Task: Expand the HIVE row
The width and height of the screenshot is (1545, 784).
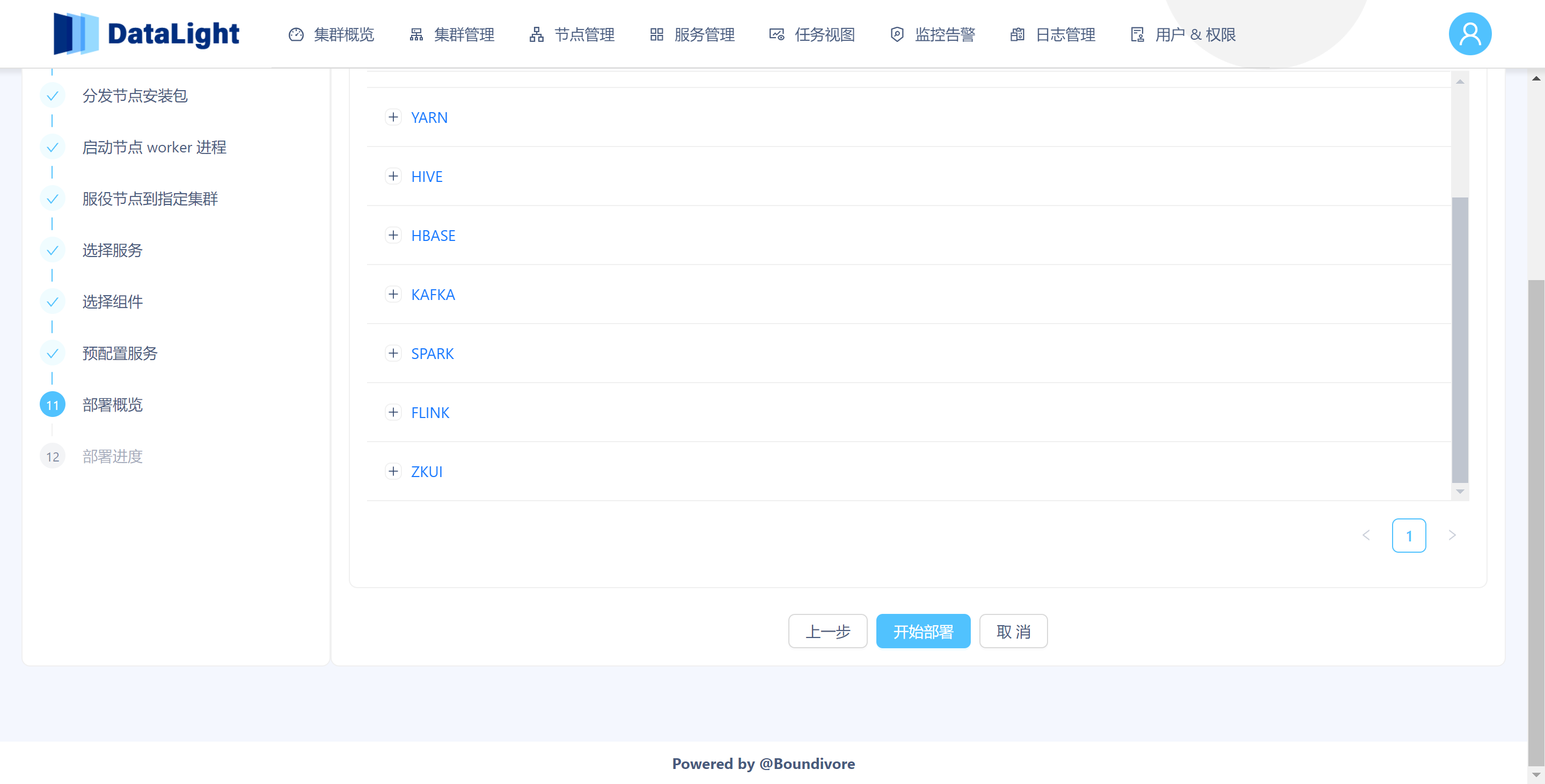Action: pyautogui.click(x=393, y=177)
